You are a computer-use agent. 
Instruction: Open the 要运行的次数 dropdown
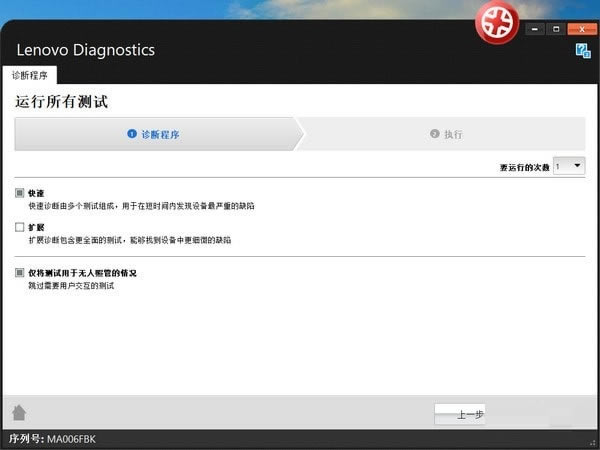pyautogui.click(x=569, y=166)
